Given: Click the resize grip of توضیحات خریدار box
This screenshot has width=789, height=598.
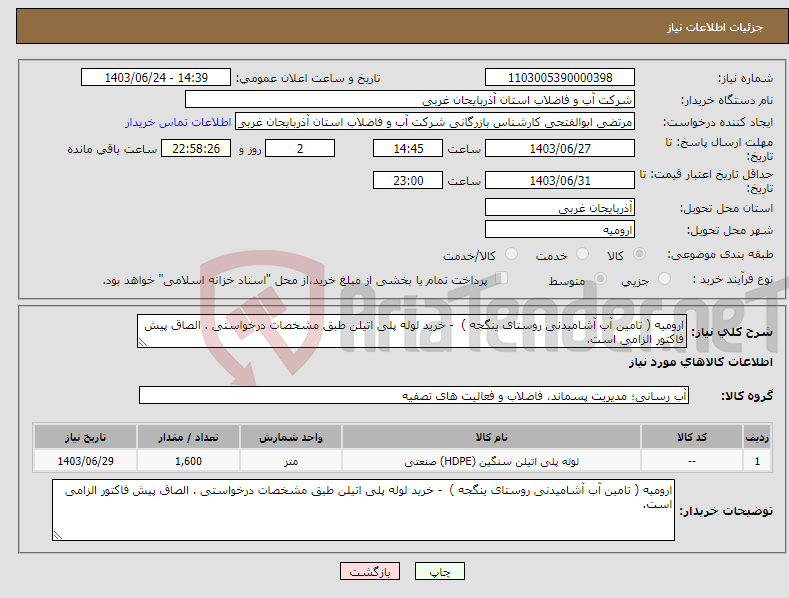Looking at the screenshot, I should pyautogui.click(x=57, y=536).
